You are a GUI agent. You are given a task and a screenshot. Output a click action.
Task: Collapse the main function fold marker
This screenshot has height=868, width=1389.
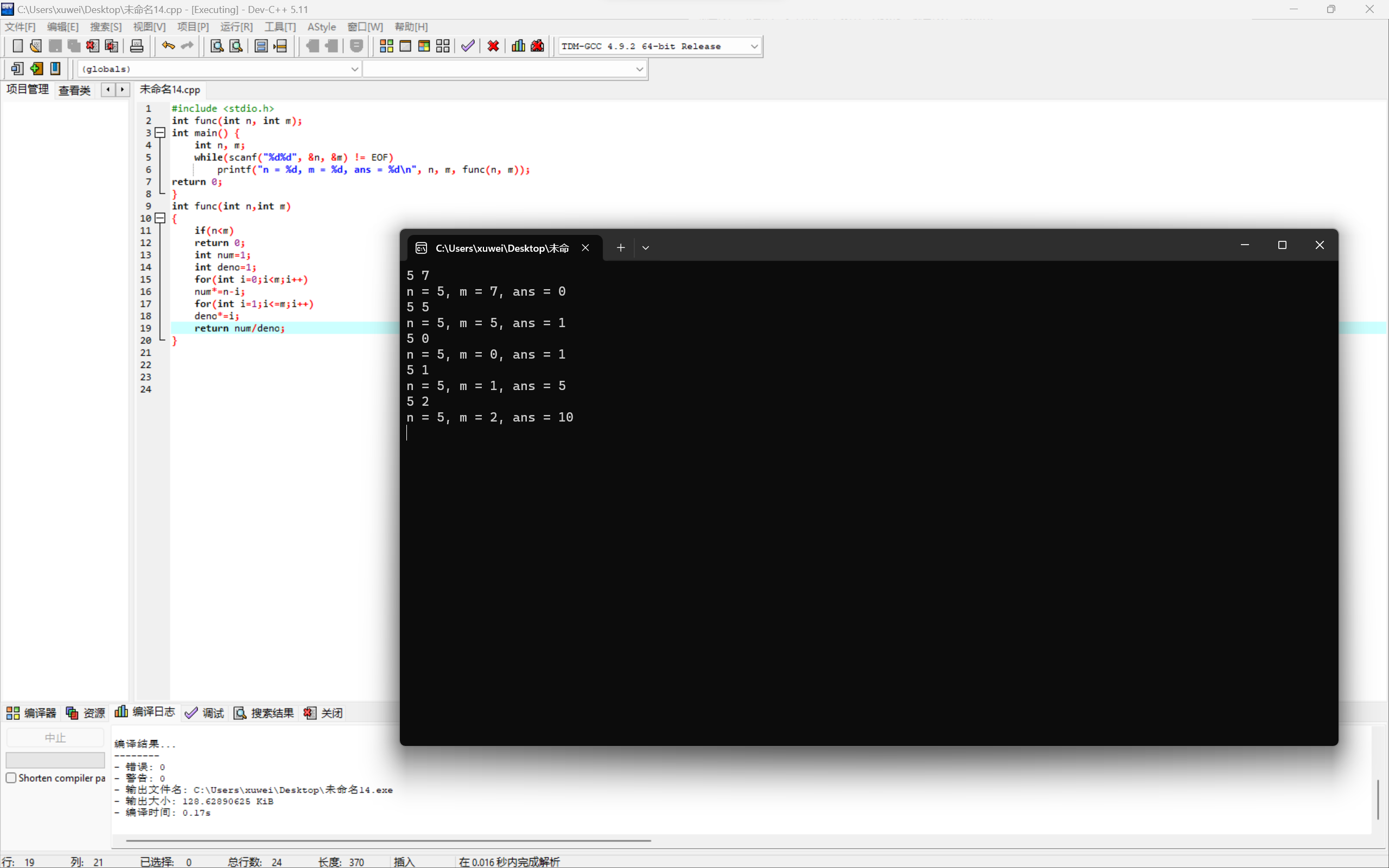[160, 132]
